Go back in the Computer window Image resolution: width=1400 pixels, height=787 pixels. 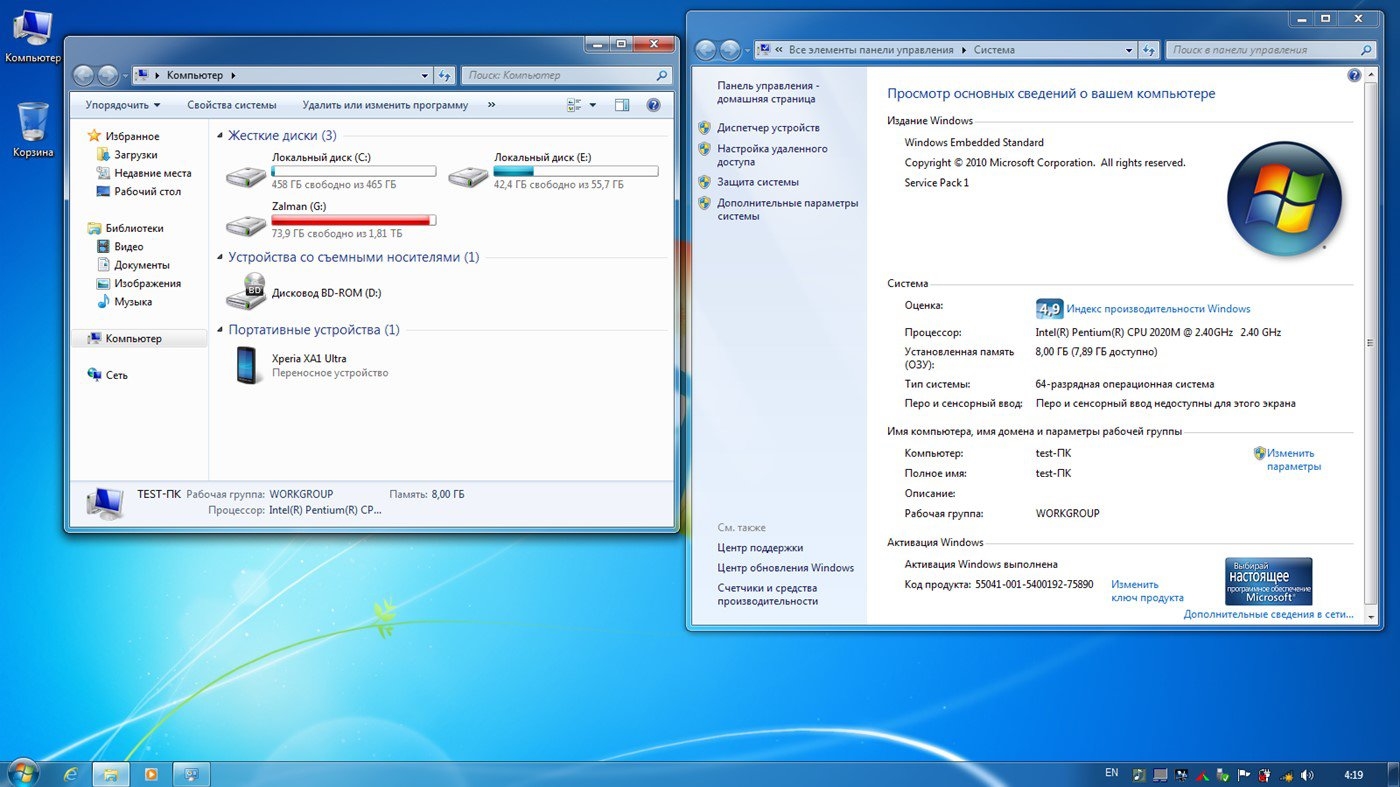tap(83, 75)
